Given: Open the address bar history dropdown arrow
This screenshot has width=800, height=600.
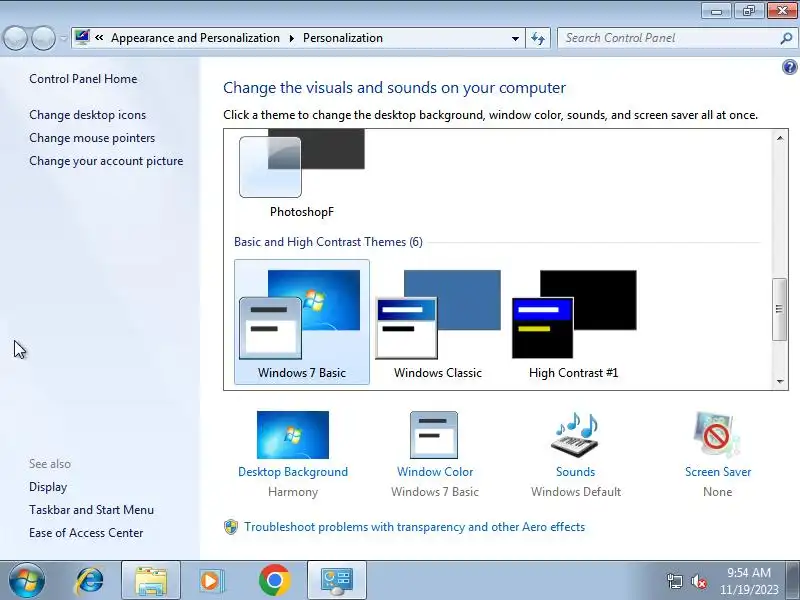Looking at the screenshot, I should pyautogui.click(x=515, y=38).
